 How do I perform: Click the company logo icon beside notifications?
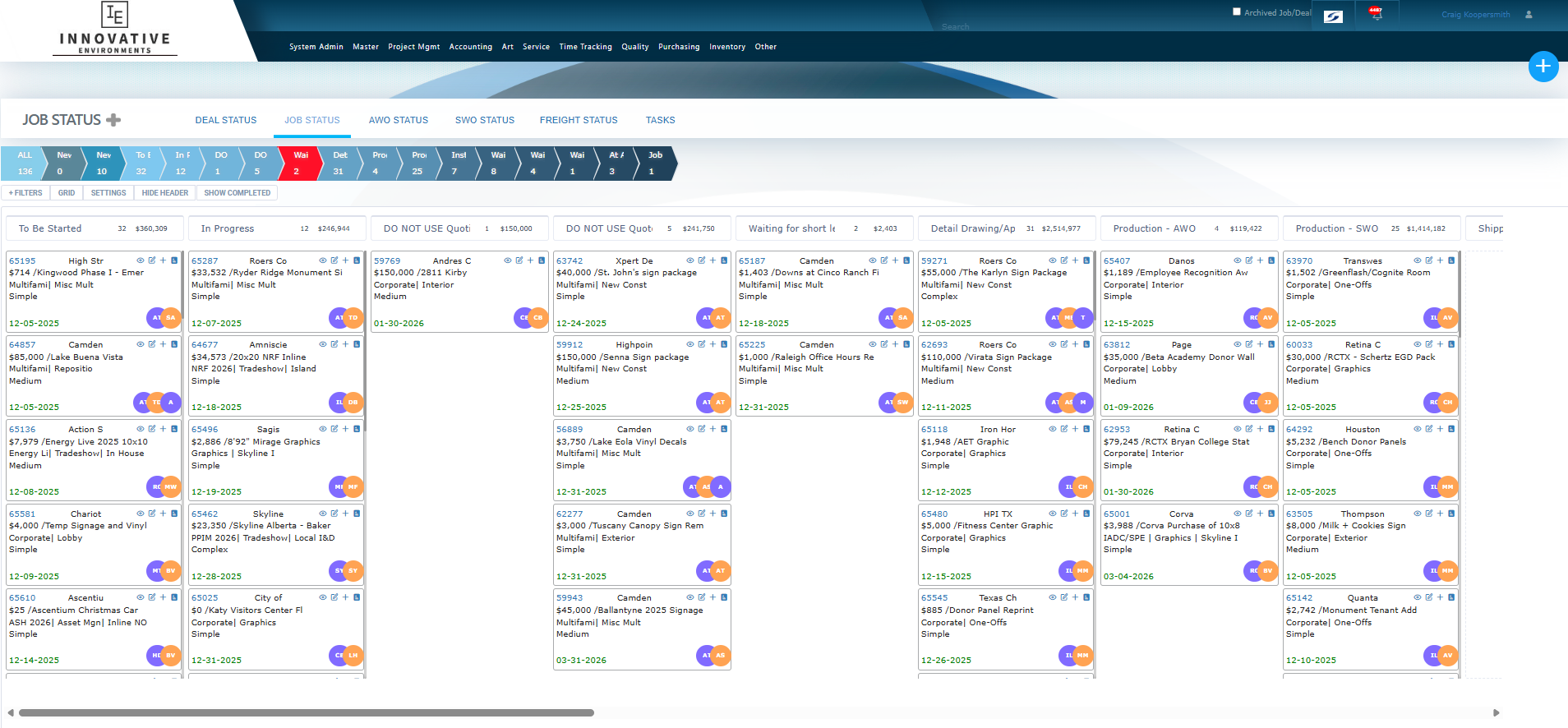(x=1333, y=16)
